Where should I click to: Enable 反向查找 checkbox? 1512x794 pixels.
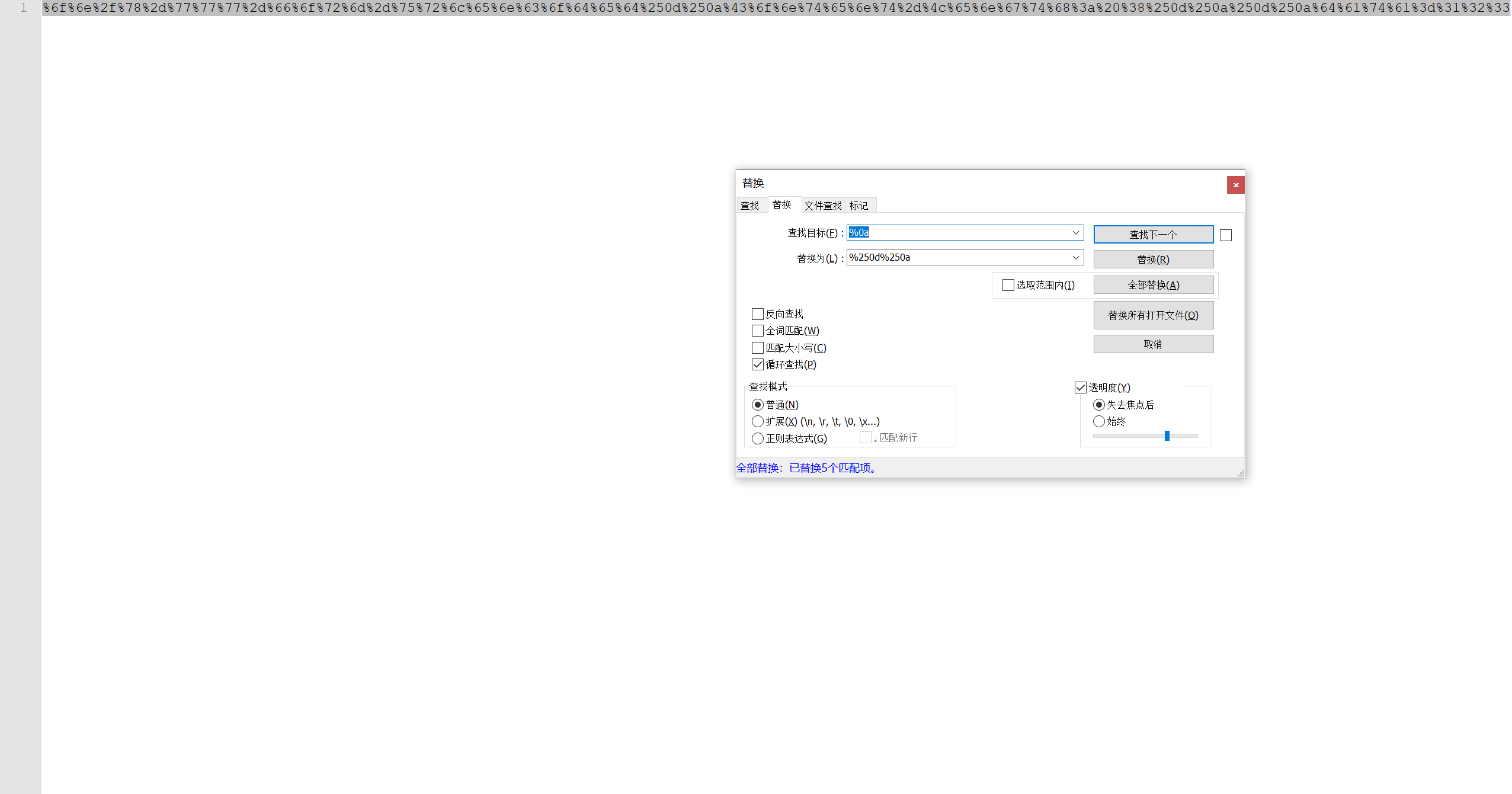[758, 314]
